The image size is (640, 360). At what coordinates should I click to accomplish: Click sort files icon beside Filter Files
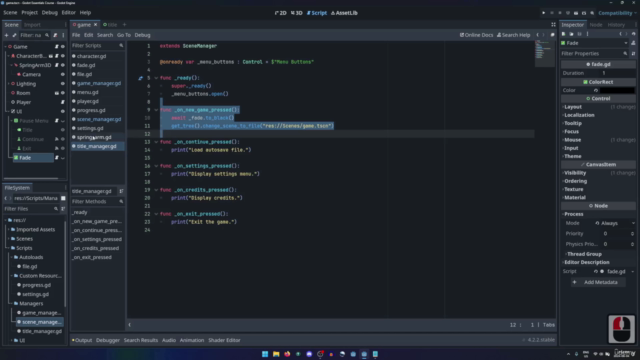(x=63, y=209)
